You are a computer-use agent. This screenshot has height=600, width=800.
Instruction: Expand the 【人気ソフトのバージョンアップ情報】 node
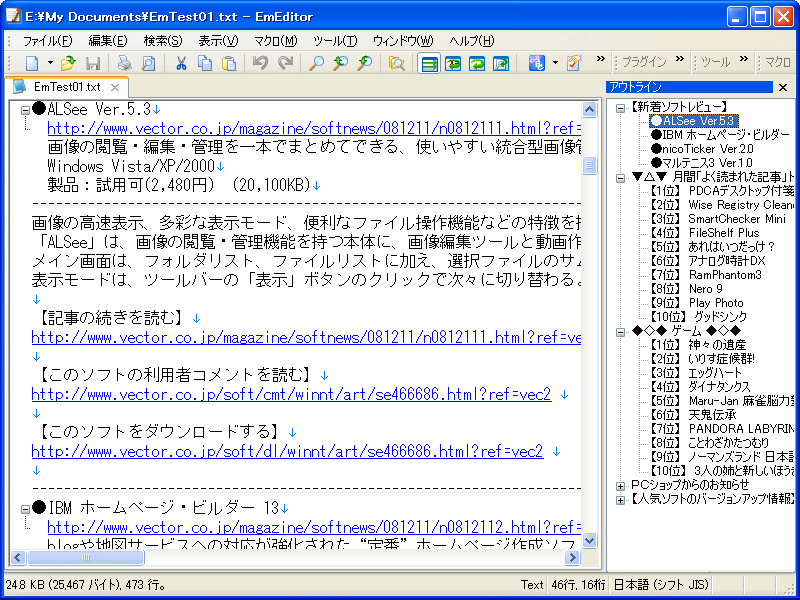[x=620, y=501]
